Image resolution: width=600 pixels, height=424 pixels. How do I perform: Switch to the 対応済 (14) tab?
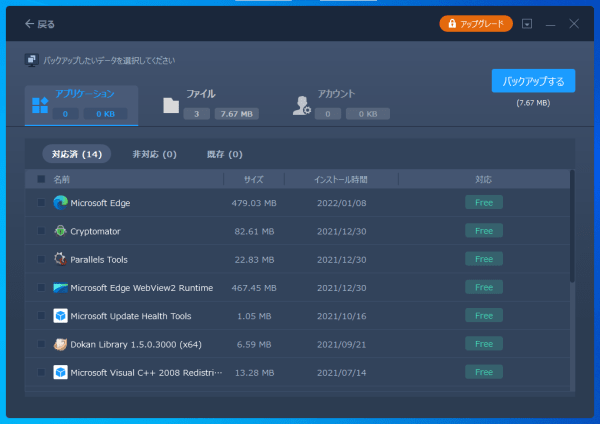pyautogui.click(x=77, y=154)
